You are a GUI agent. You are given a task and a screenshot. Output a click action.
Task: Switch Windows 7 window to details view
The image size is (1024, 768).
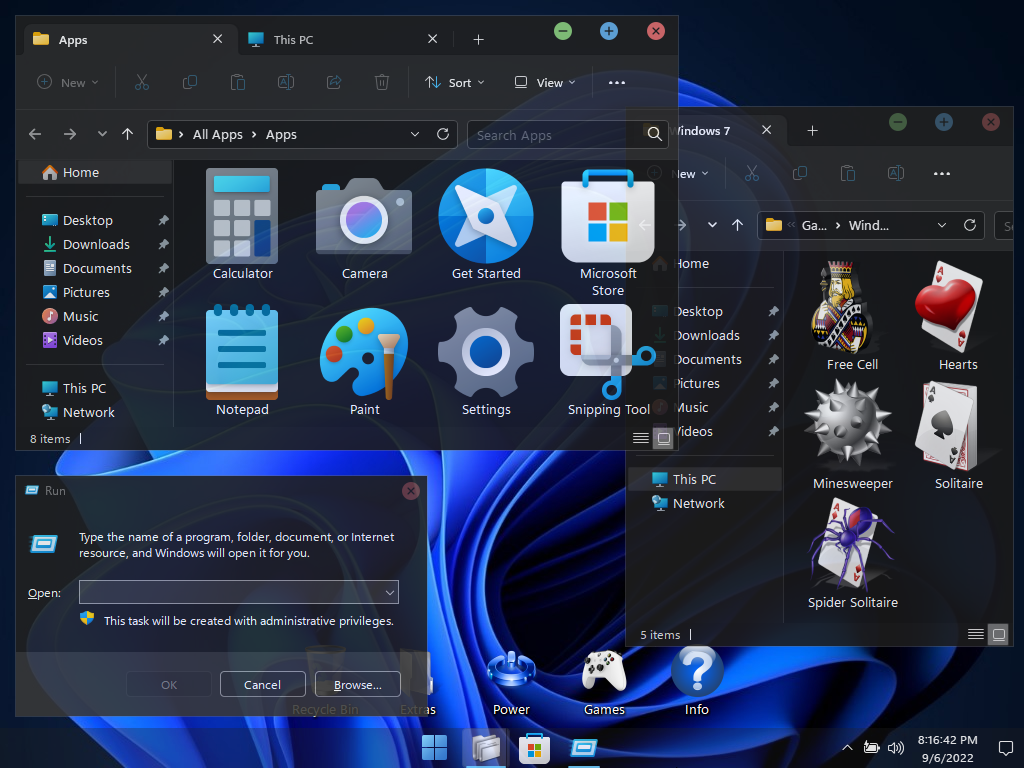[x=976, y=634]
